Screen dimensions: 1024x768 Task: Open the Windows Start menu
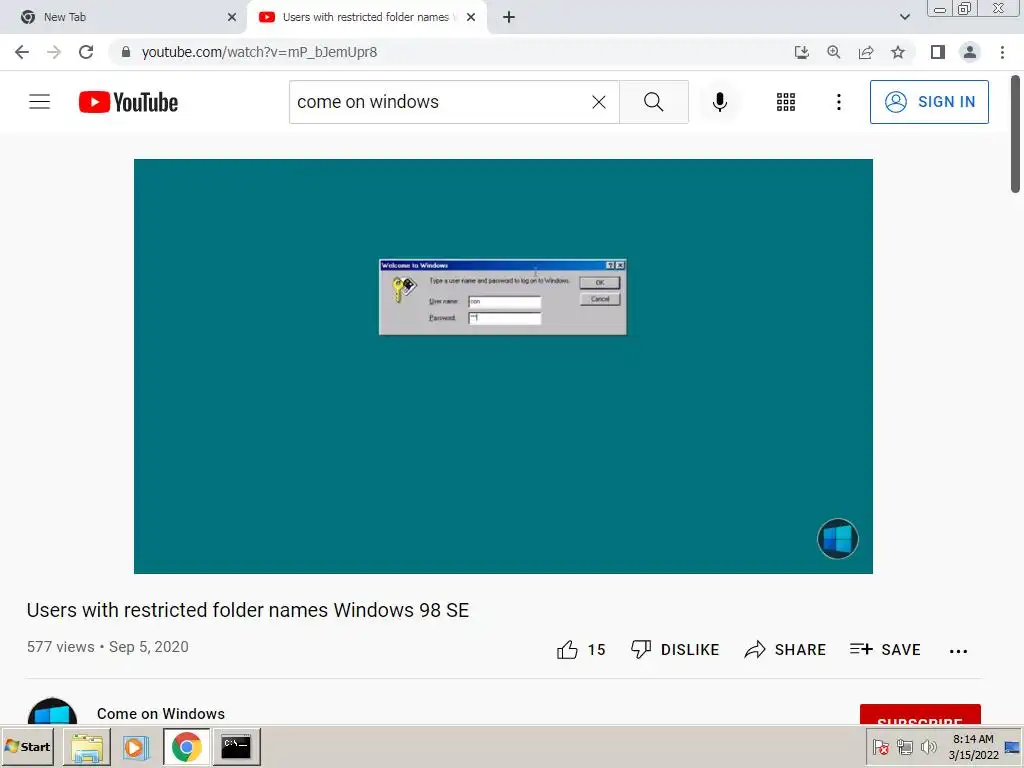click(27, 746)
